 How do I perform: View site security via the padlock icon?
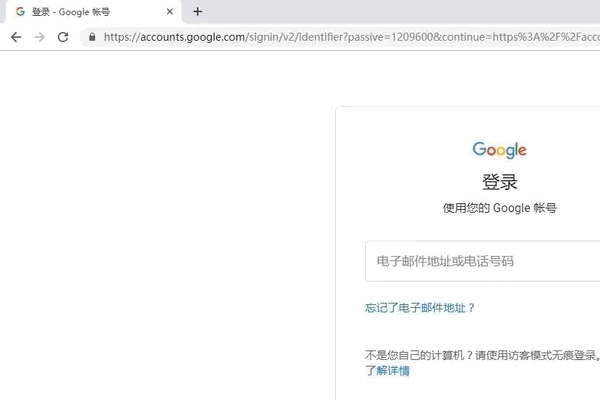click(x=92, y=37)
